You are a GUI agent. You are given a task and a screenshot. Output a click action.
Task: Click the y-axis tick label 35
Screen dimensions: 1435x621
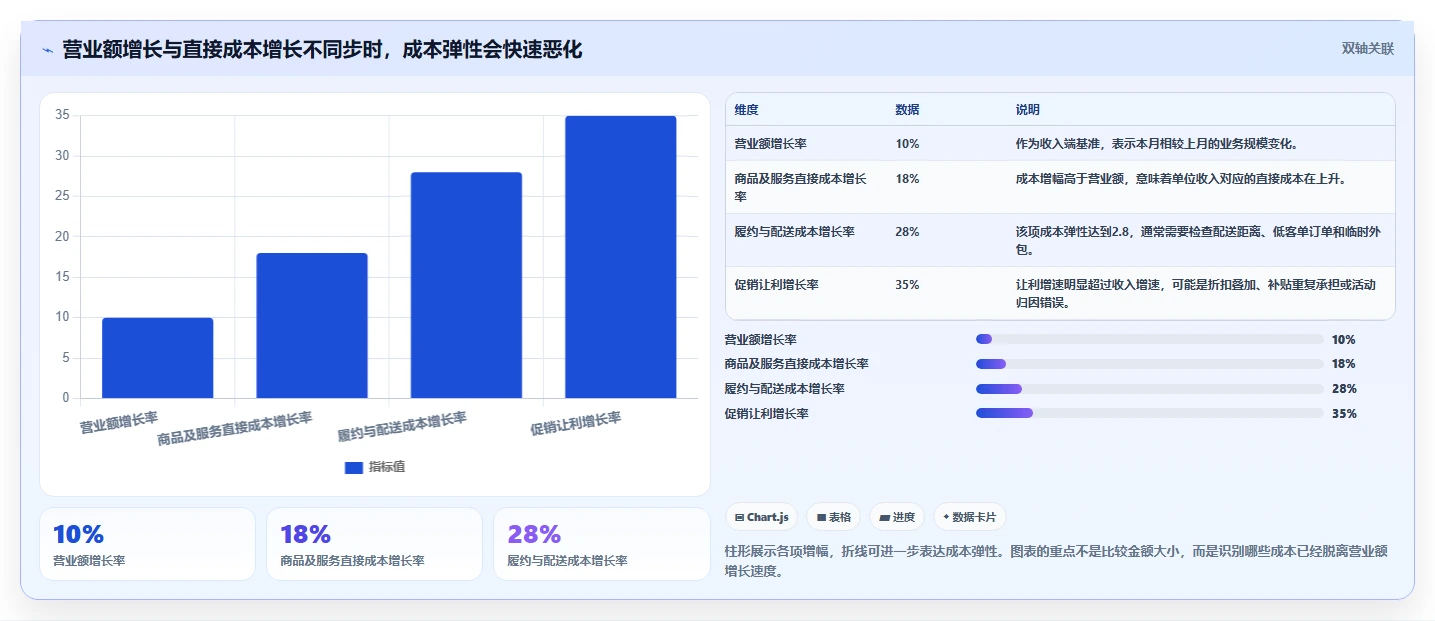(62, 115)
